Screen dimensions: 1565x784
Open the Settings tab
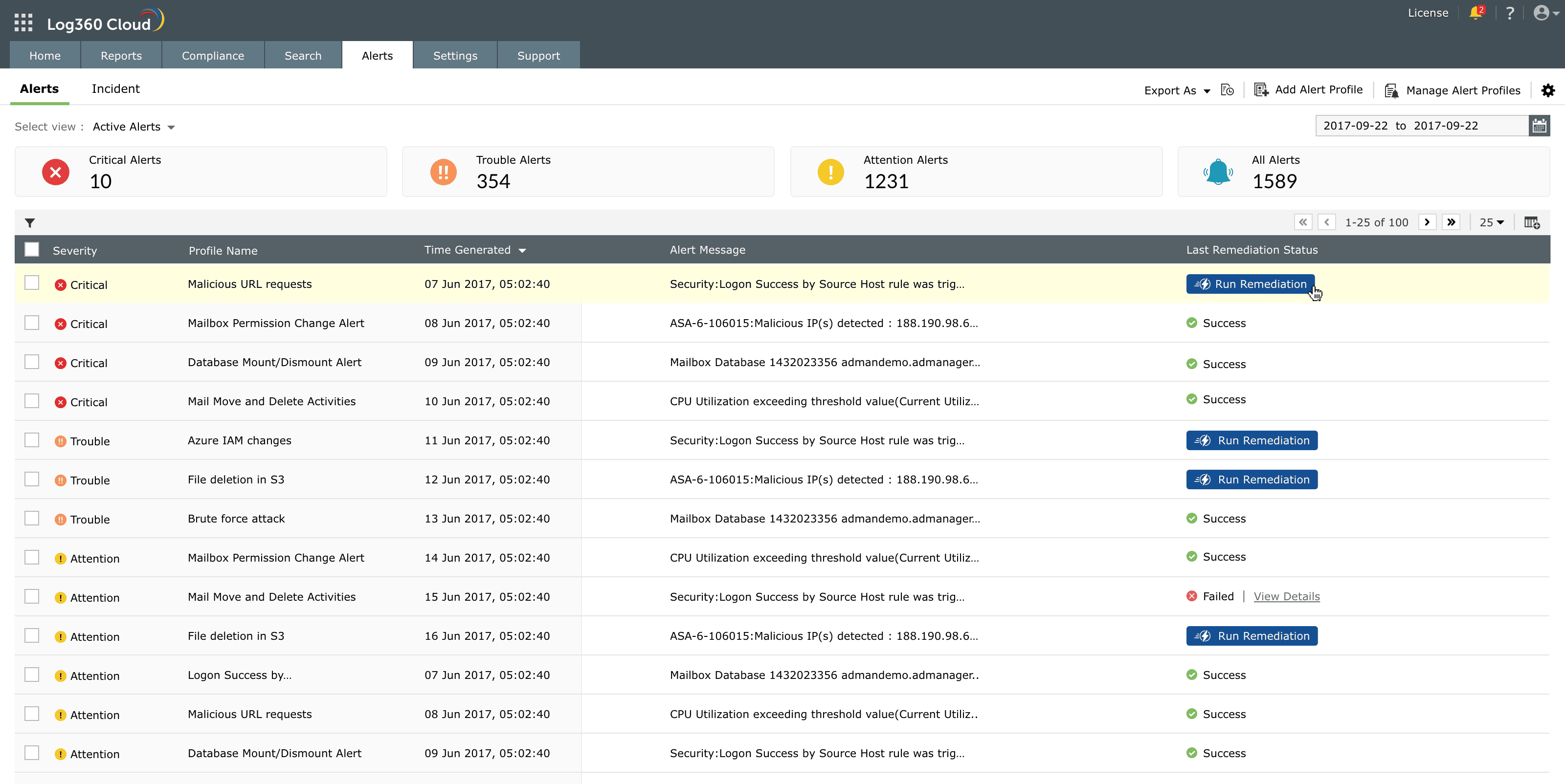(455, 55)
